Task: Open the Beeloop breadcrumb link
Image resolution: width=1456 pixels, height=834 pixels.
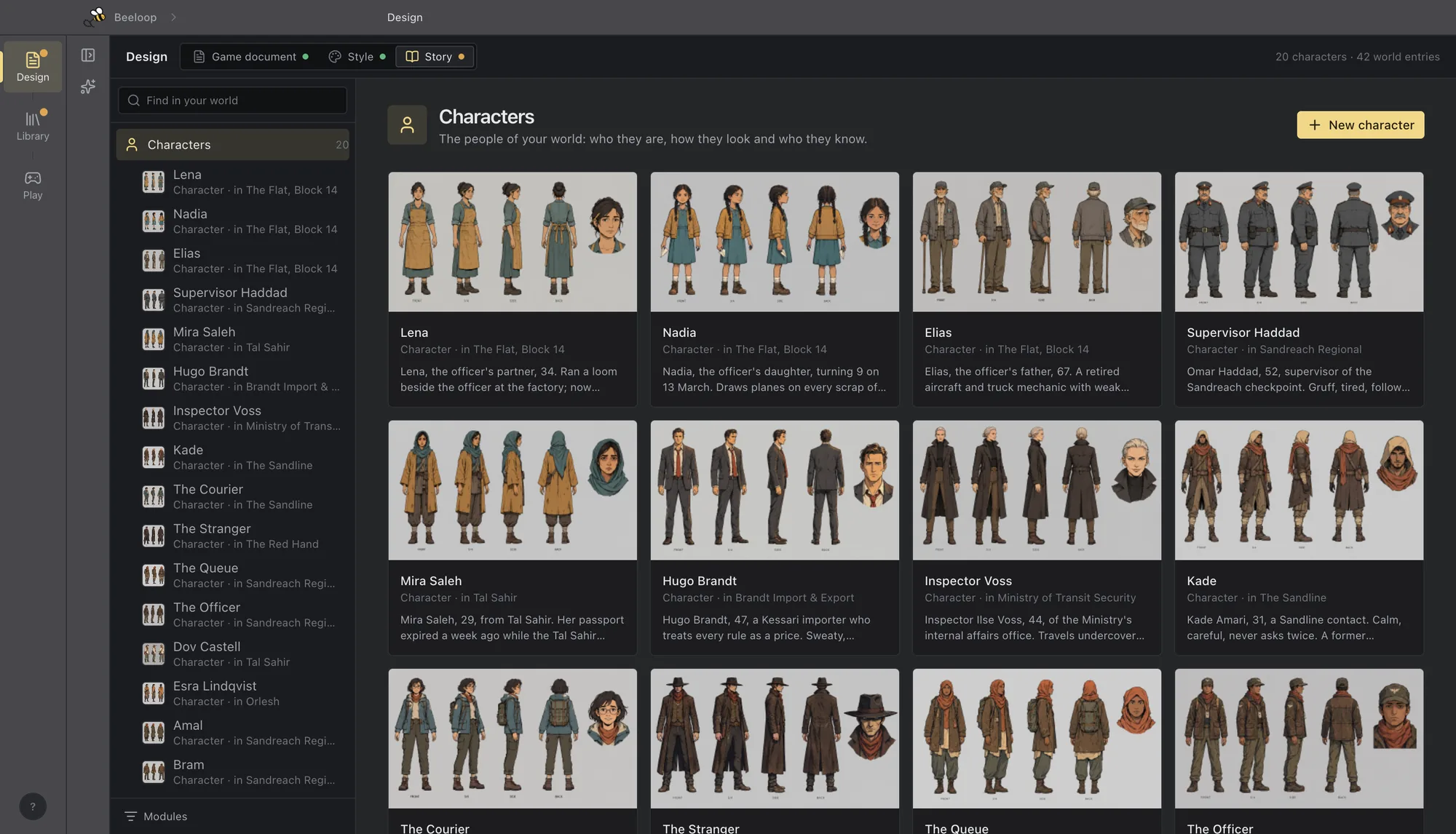Action: [135, 17]
